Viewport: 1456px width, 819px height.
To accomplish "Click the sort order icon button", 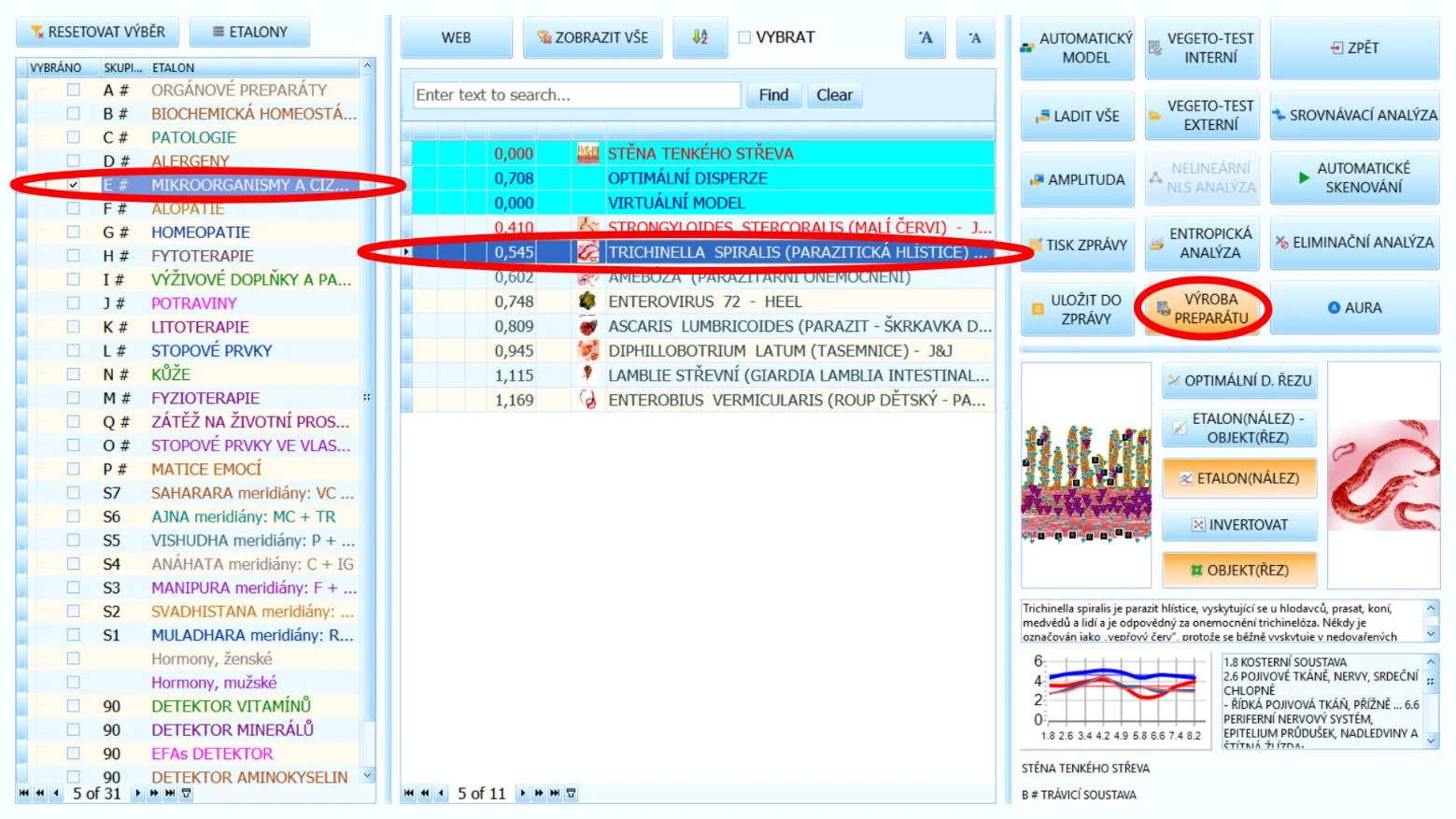I will click(700, 37).
